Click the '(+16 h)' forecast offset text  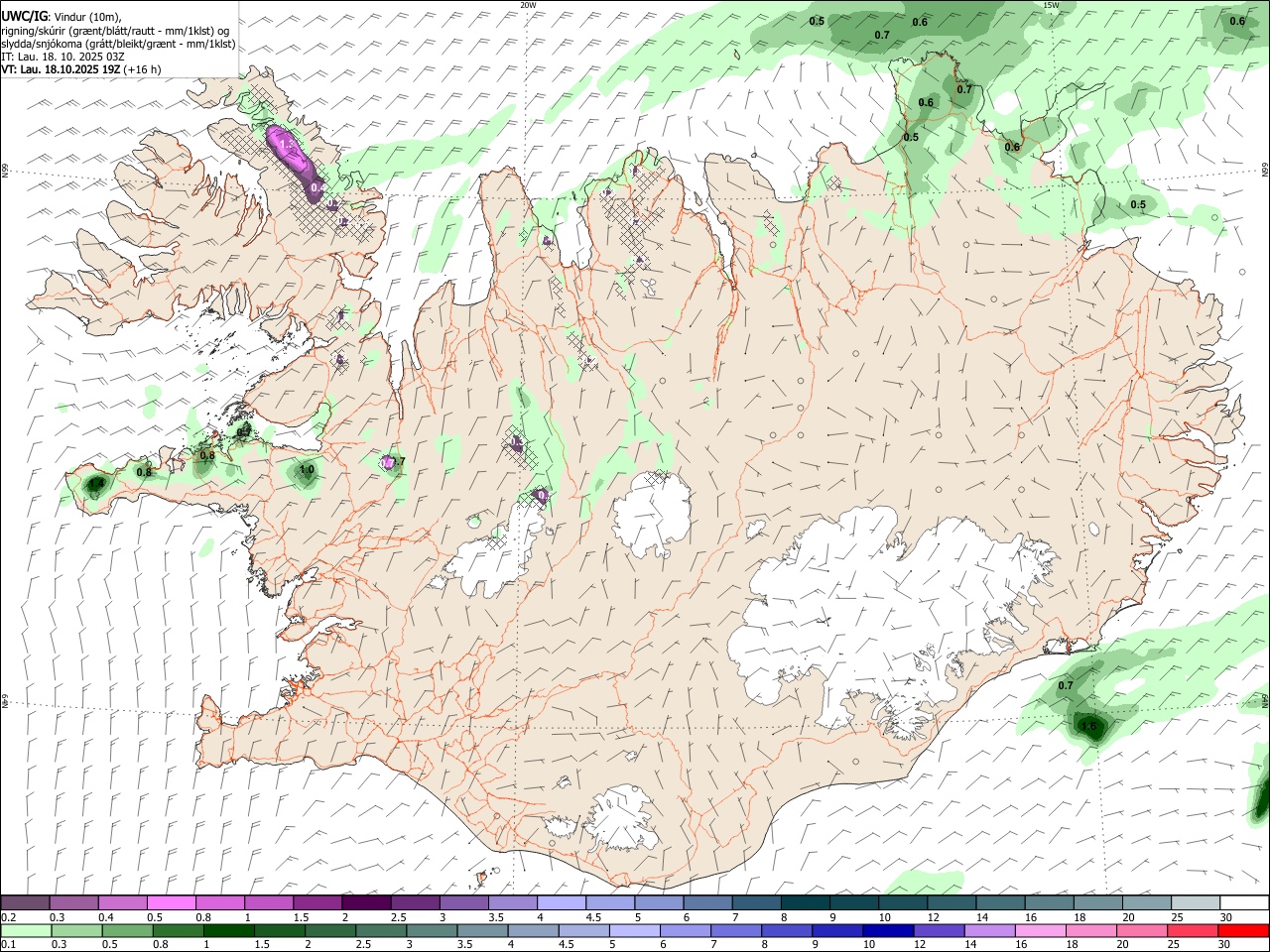click(142, 70)
